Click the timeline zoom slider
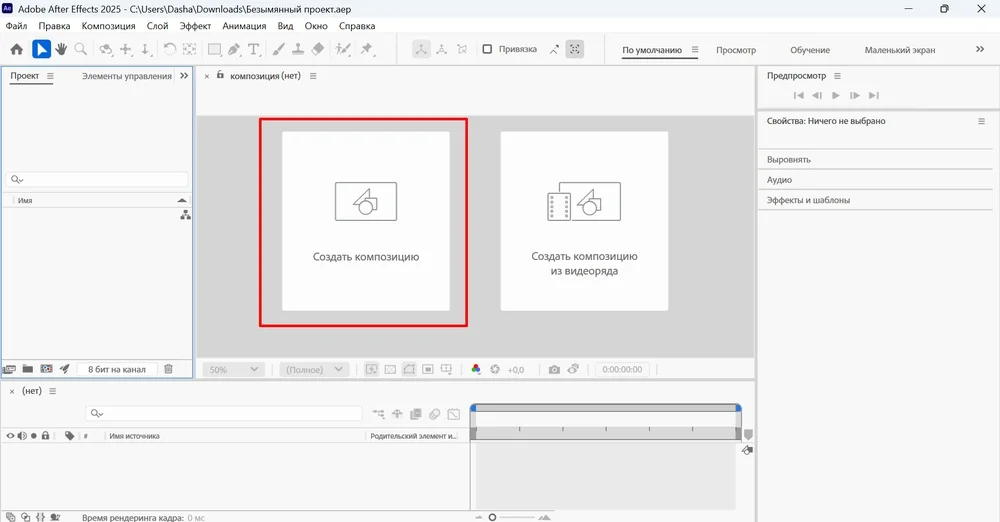1000x522 pixels. 492,517
